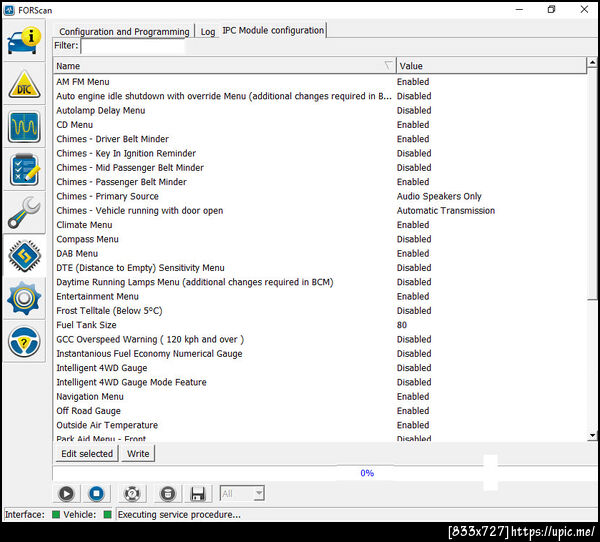Viewport: 600px width, 542px height.
Task: Select 'Chimes - Driver Belt Minder' row
Action: (x=320, y=139)
